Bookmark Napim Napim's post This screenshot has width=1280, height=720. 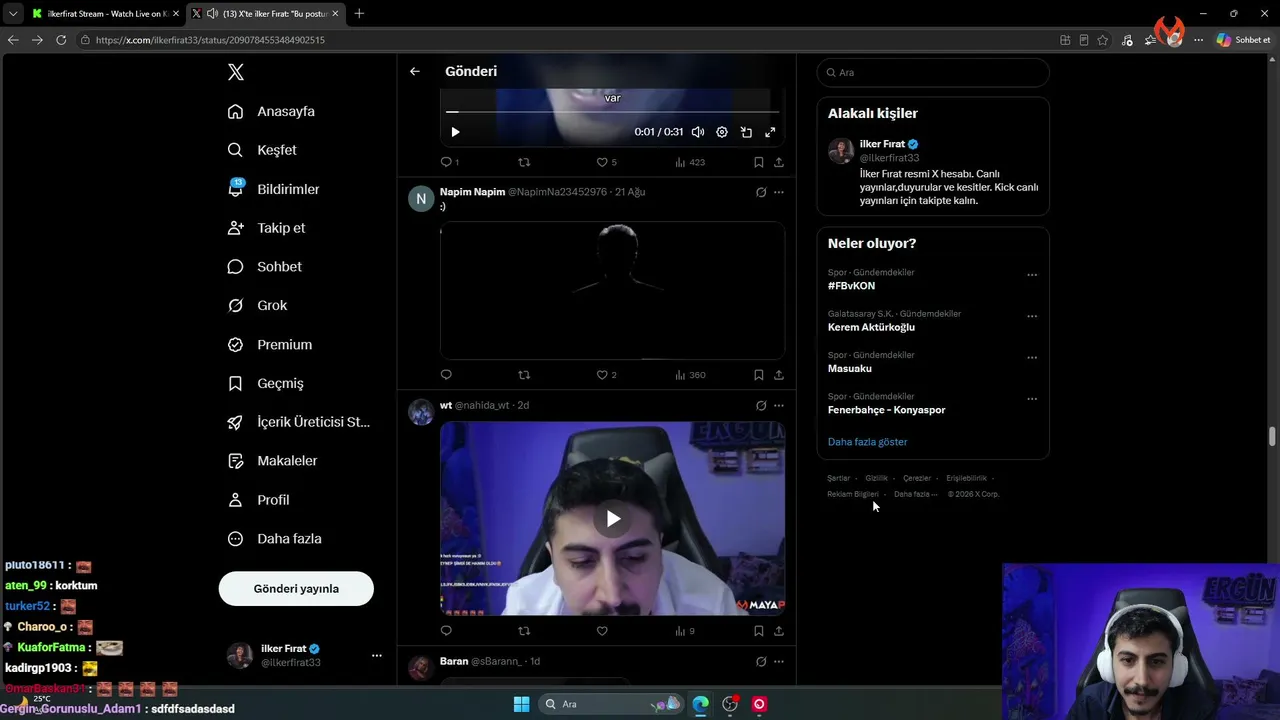pyautogui.click(x=759, y=375)
